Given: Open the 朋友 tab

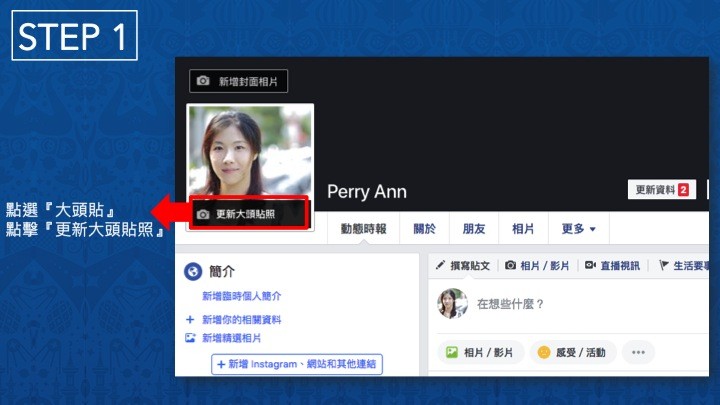Looking at the screenshot, I should pyautogui.click(x=473, y=229).
